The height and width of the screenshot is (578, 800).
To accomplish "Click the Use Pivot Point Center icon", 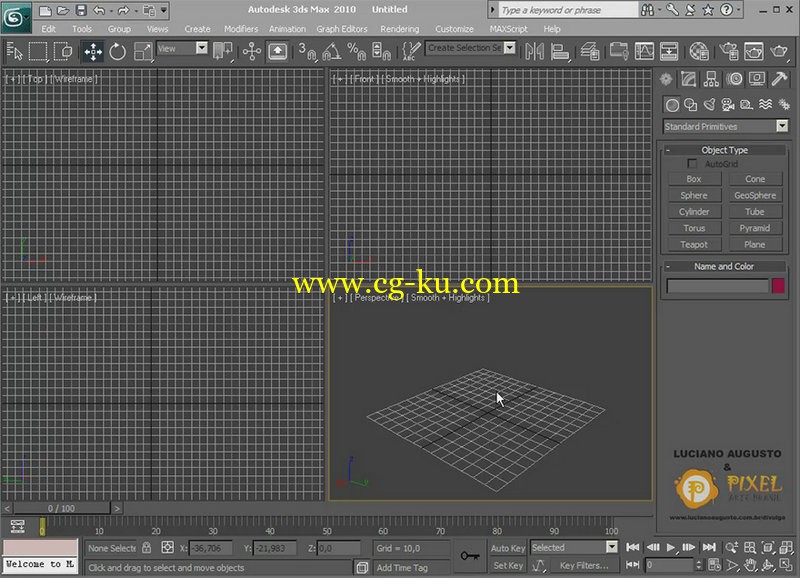I will [222, 52].
